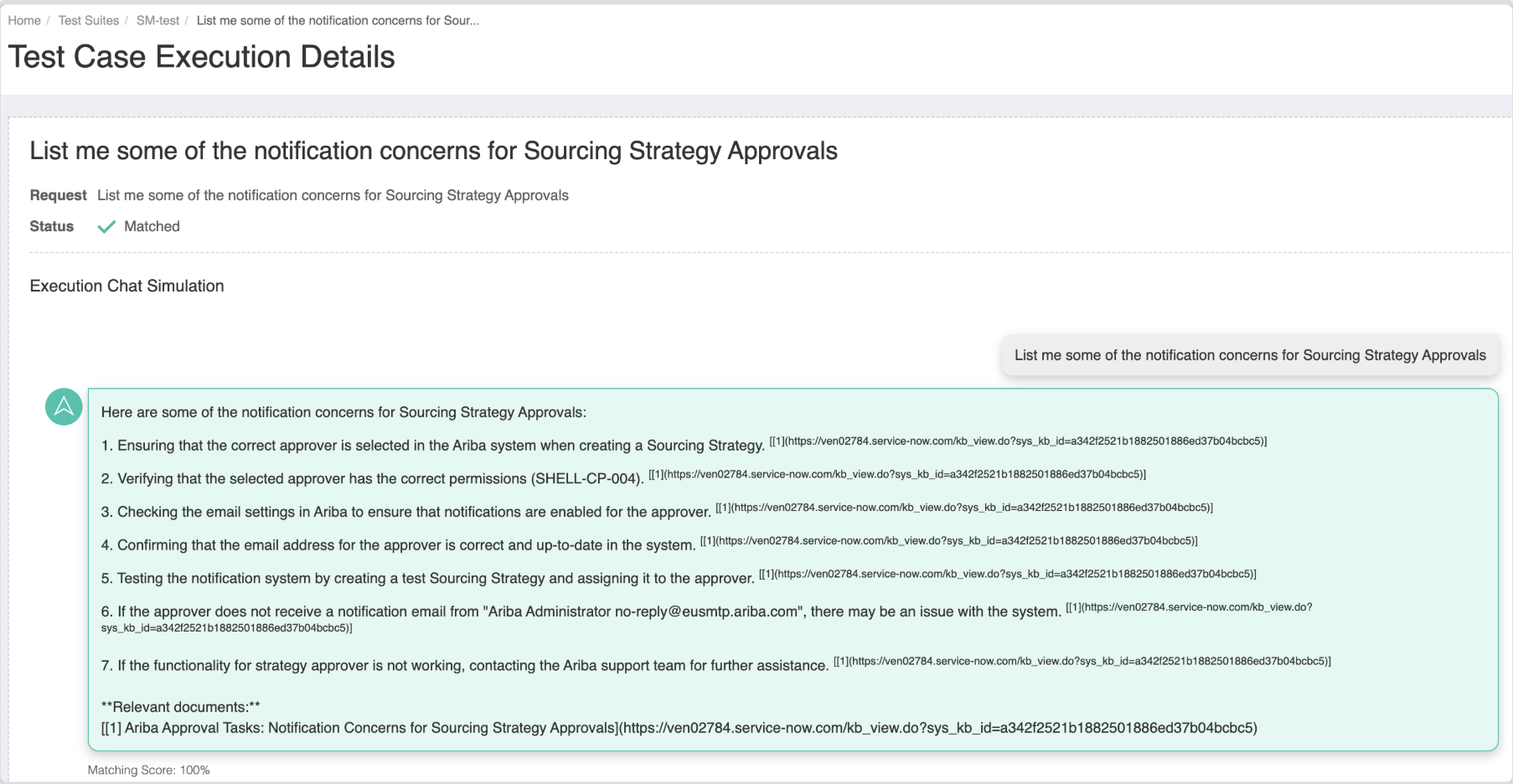
Task: Click the user chat message bubble
Action: click(x=1249, y=355)
